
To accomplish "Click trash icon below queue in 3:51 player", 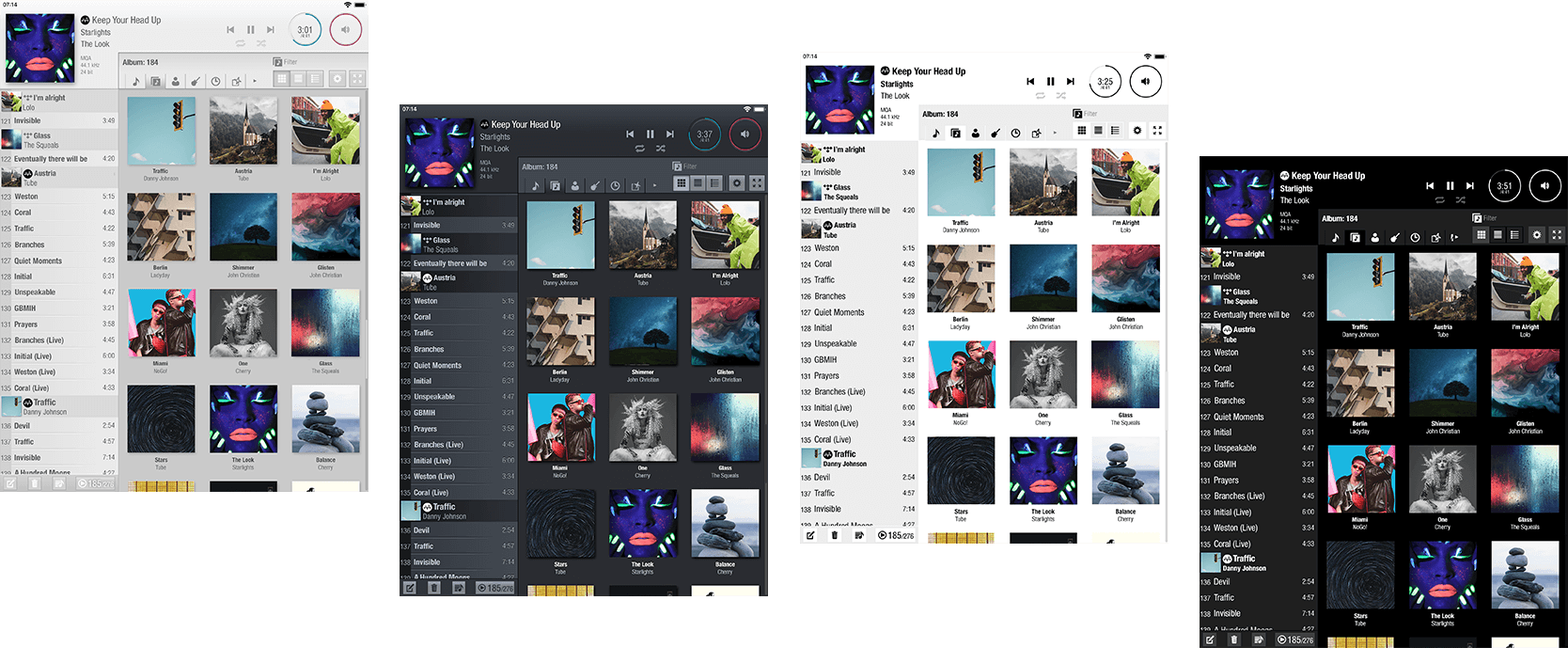I will [x=1234, y=640].
